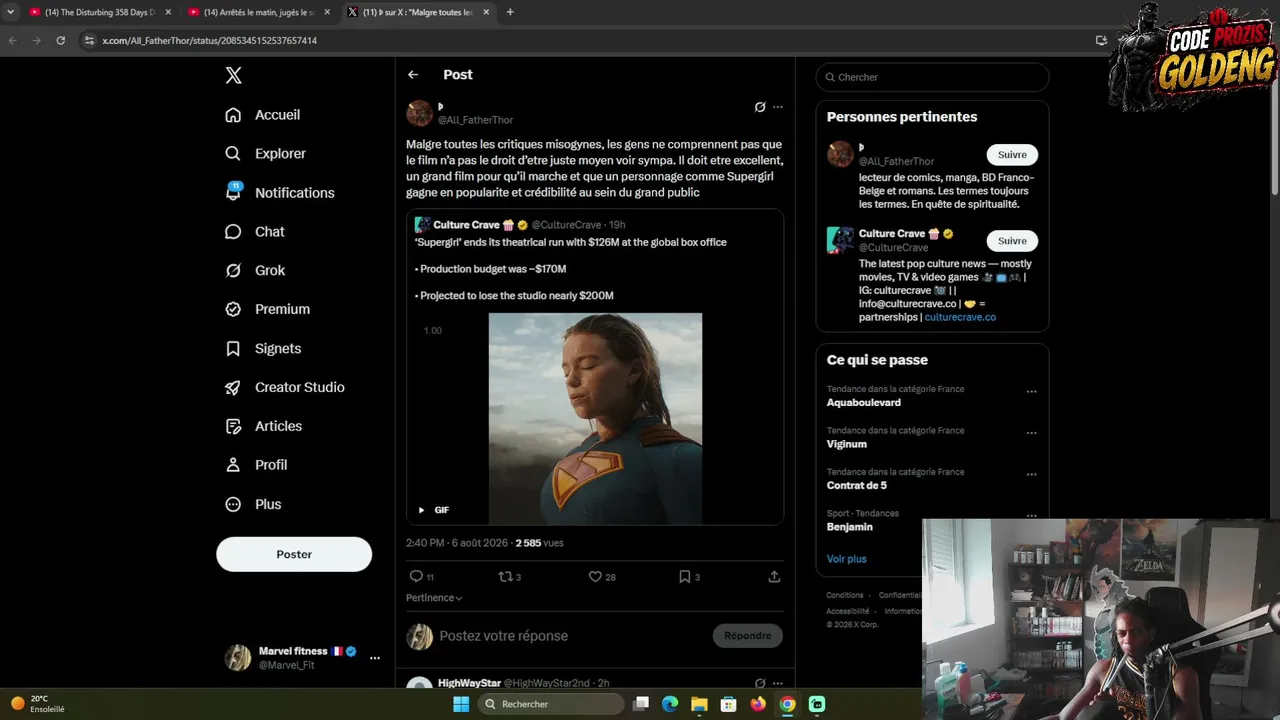This screenshot has height=720, width=1280.
Task: Open Task View on the taskbar
Action: point(641,704)
